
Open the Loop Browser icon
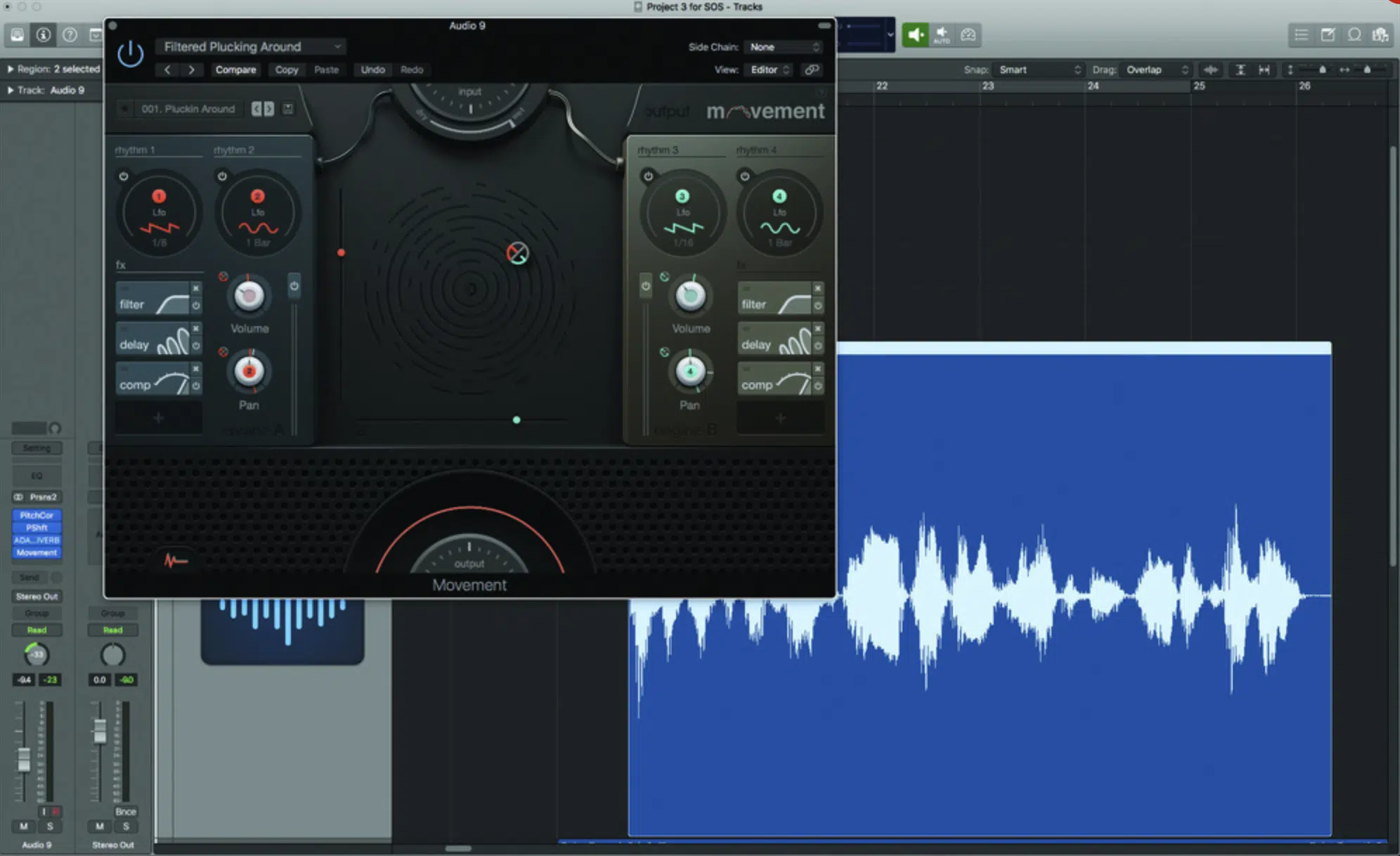click(x=1354, y=34)
